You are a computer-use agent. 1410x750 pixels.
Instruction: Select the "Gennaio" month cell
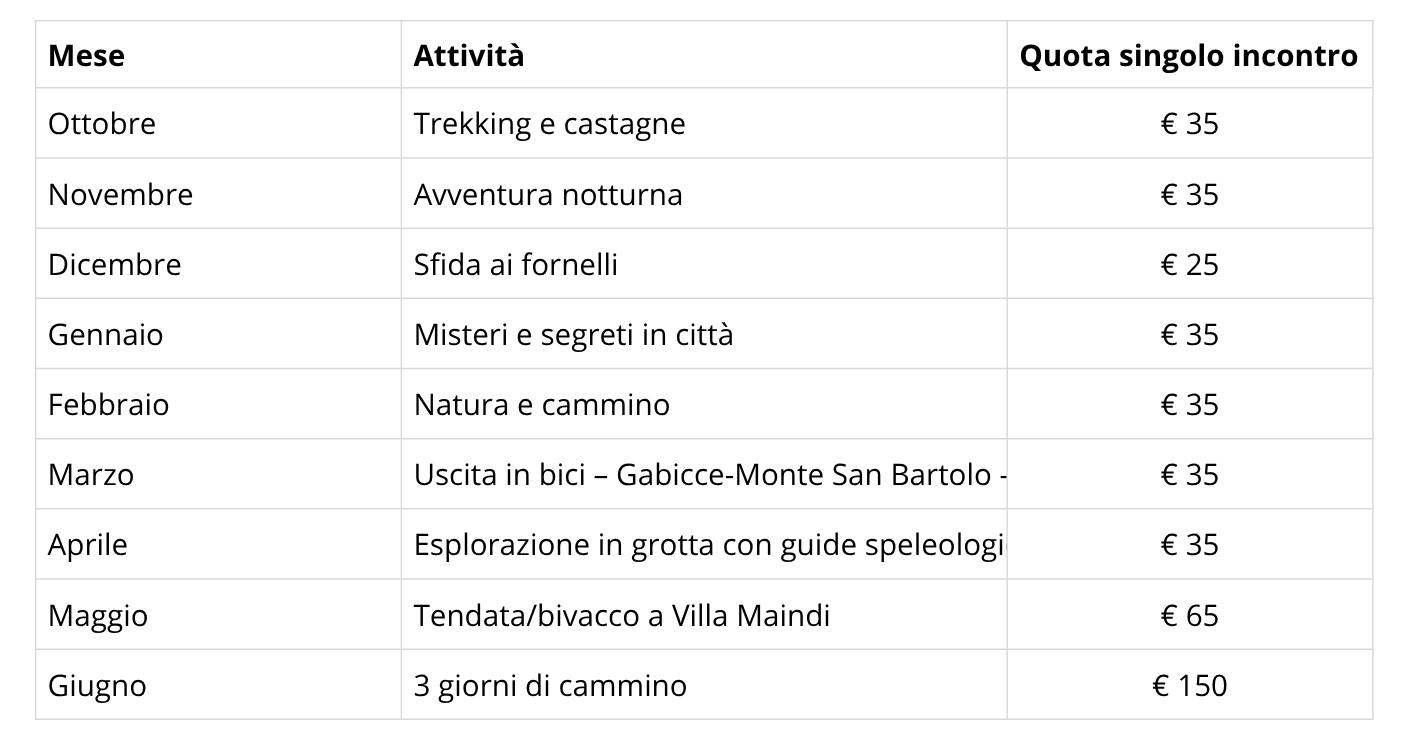point(105,334)
